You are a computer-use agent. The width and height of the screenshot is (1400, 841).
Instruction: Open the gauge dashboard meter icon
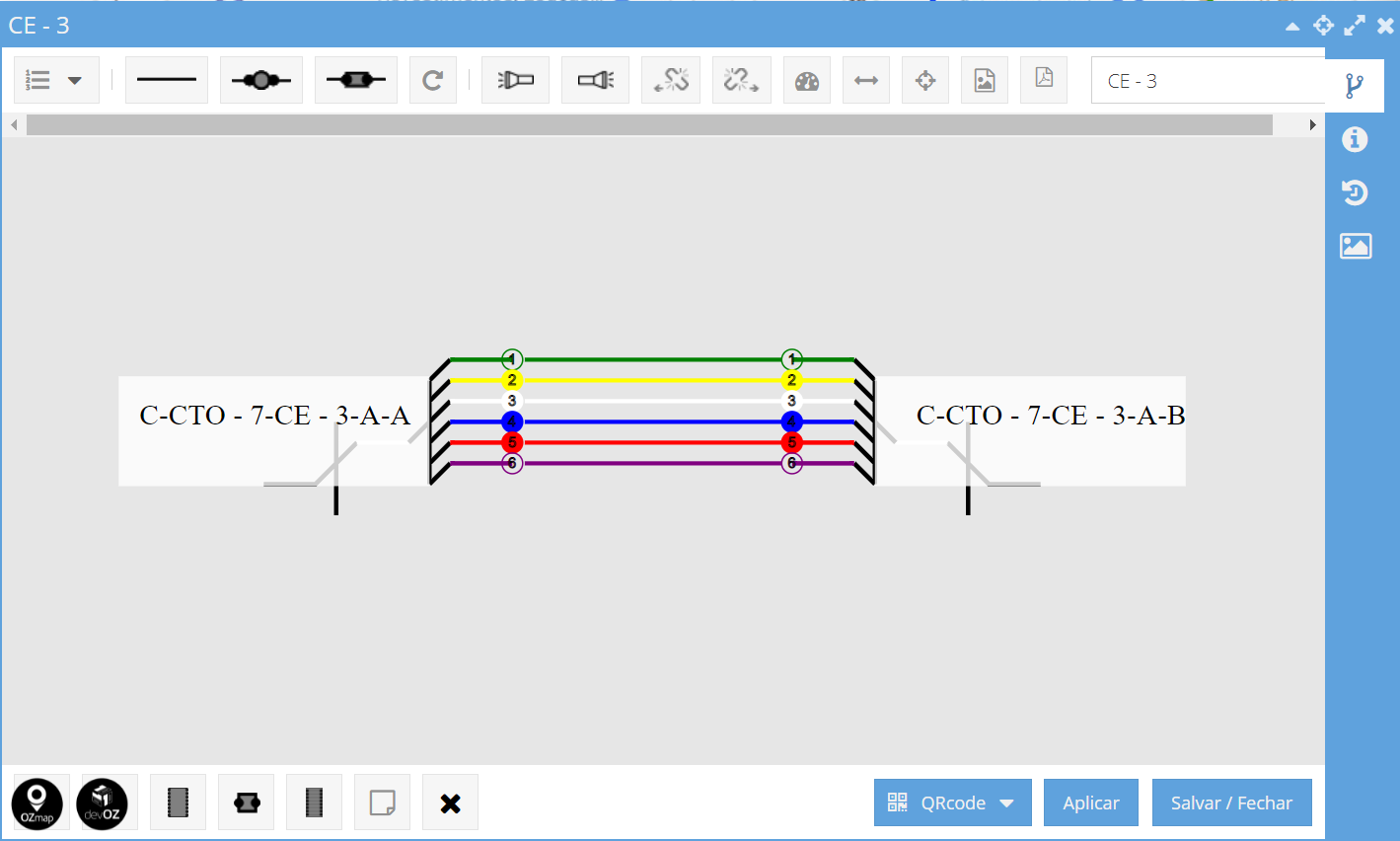[x=807, y=81]
